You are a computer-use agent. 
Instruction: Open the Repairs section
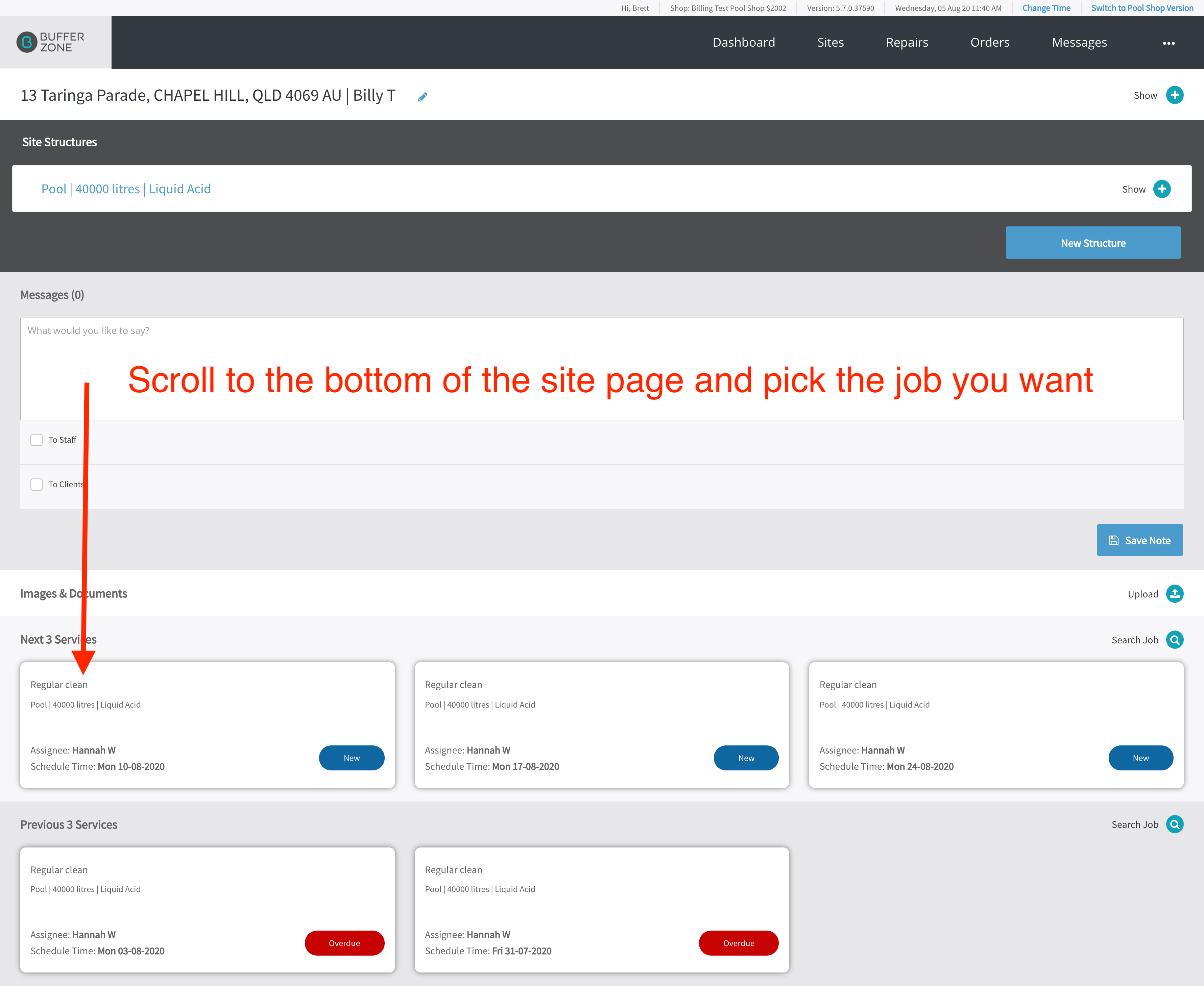[x=907, y=43]
